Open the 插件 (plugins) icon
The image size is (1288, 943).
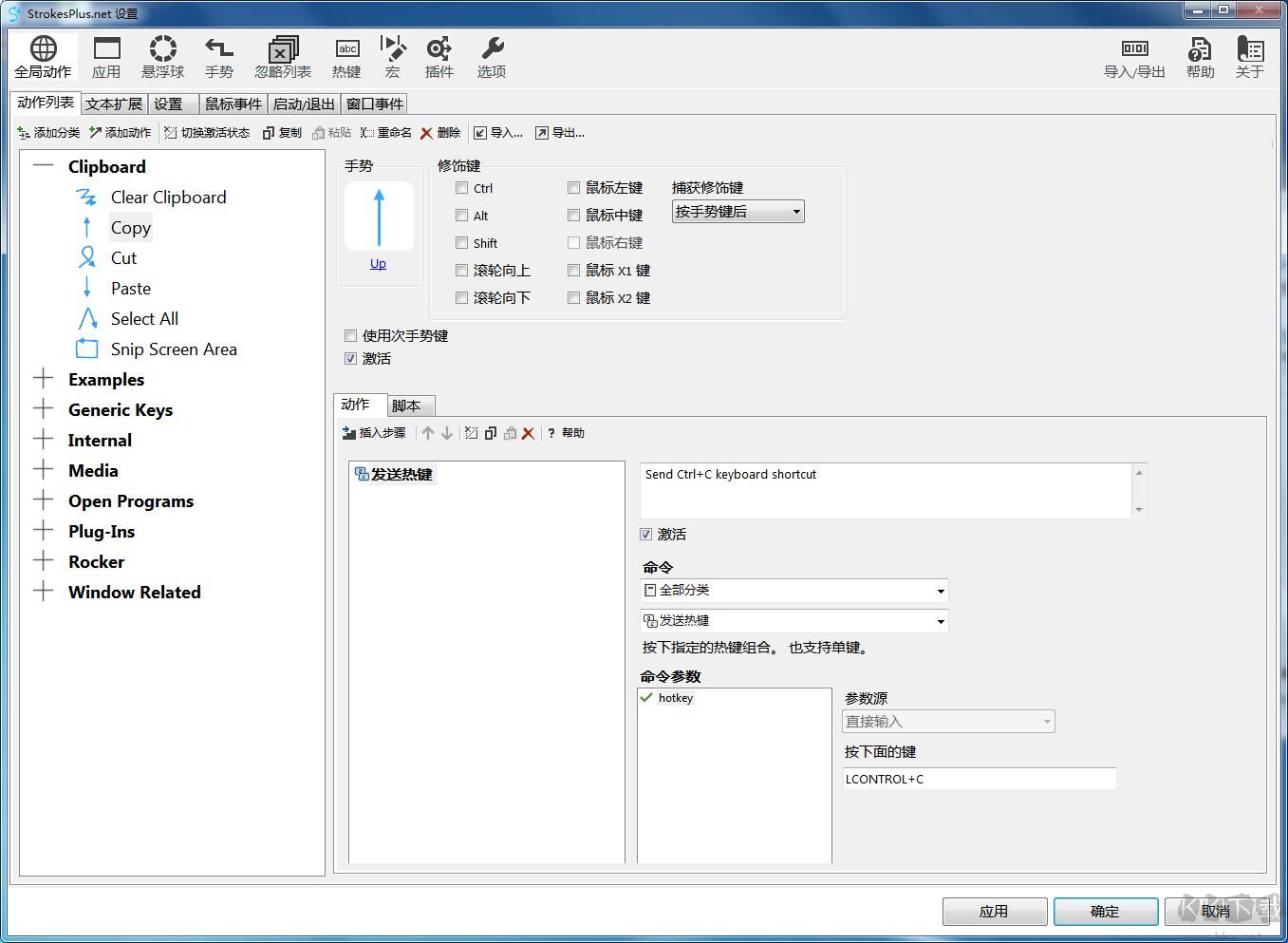439,57
